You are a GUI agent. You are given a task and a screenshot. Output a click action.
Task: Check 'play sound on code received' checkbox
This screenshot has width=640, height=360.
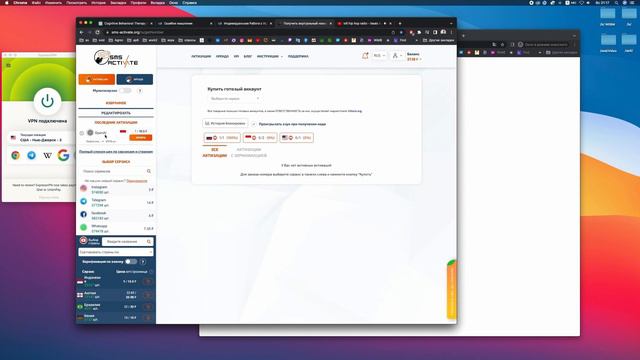253,124
